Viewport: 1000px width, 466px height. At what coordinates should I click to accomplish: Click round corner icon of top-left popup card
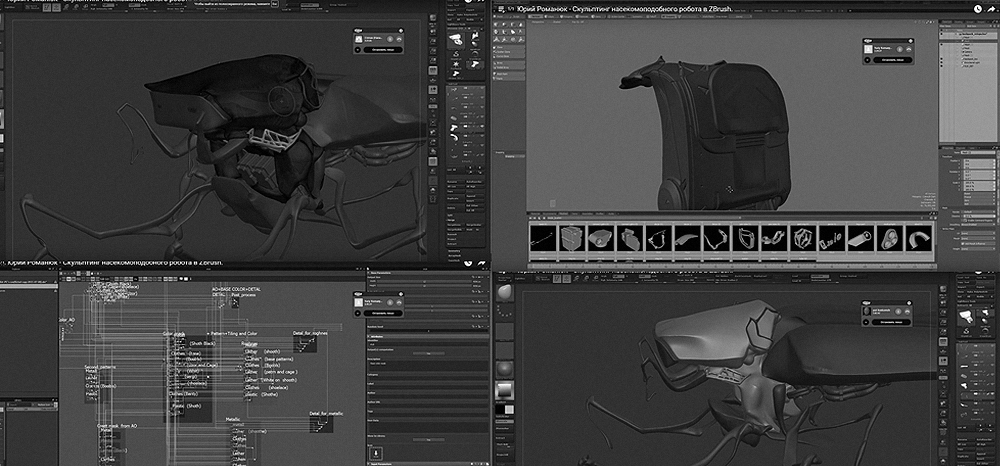(x=401, y=30)
